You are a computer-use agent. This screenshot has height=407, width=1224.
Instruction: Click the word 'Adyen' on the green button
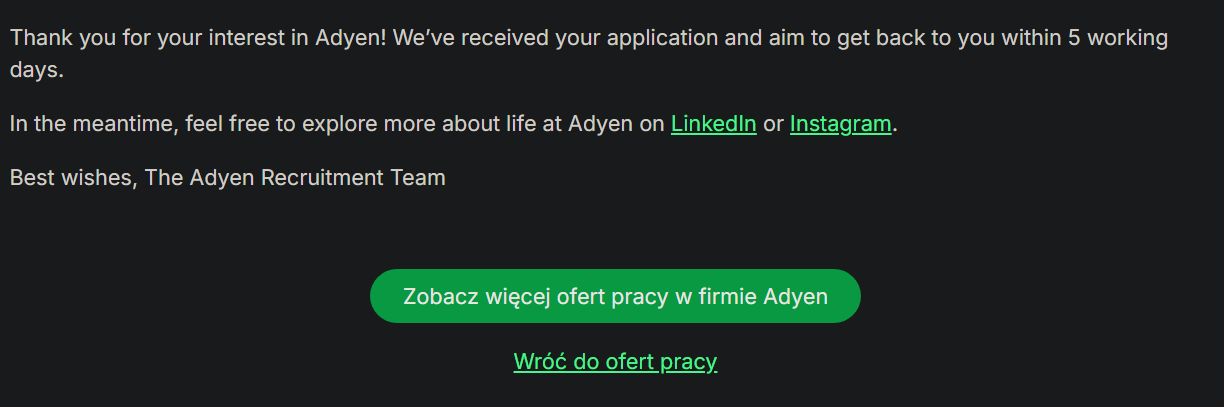[x=796, y=296]
